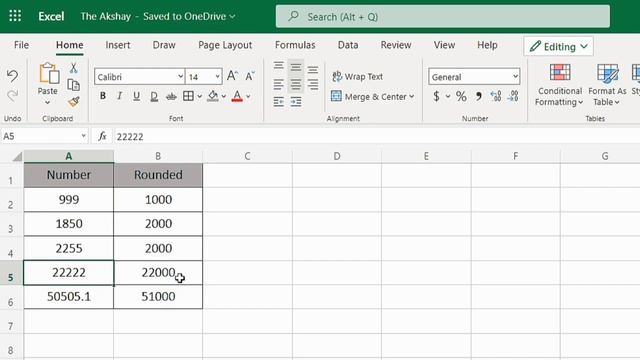Copy the selection using copy icon

click(x=73, y=85)
